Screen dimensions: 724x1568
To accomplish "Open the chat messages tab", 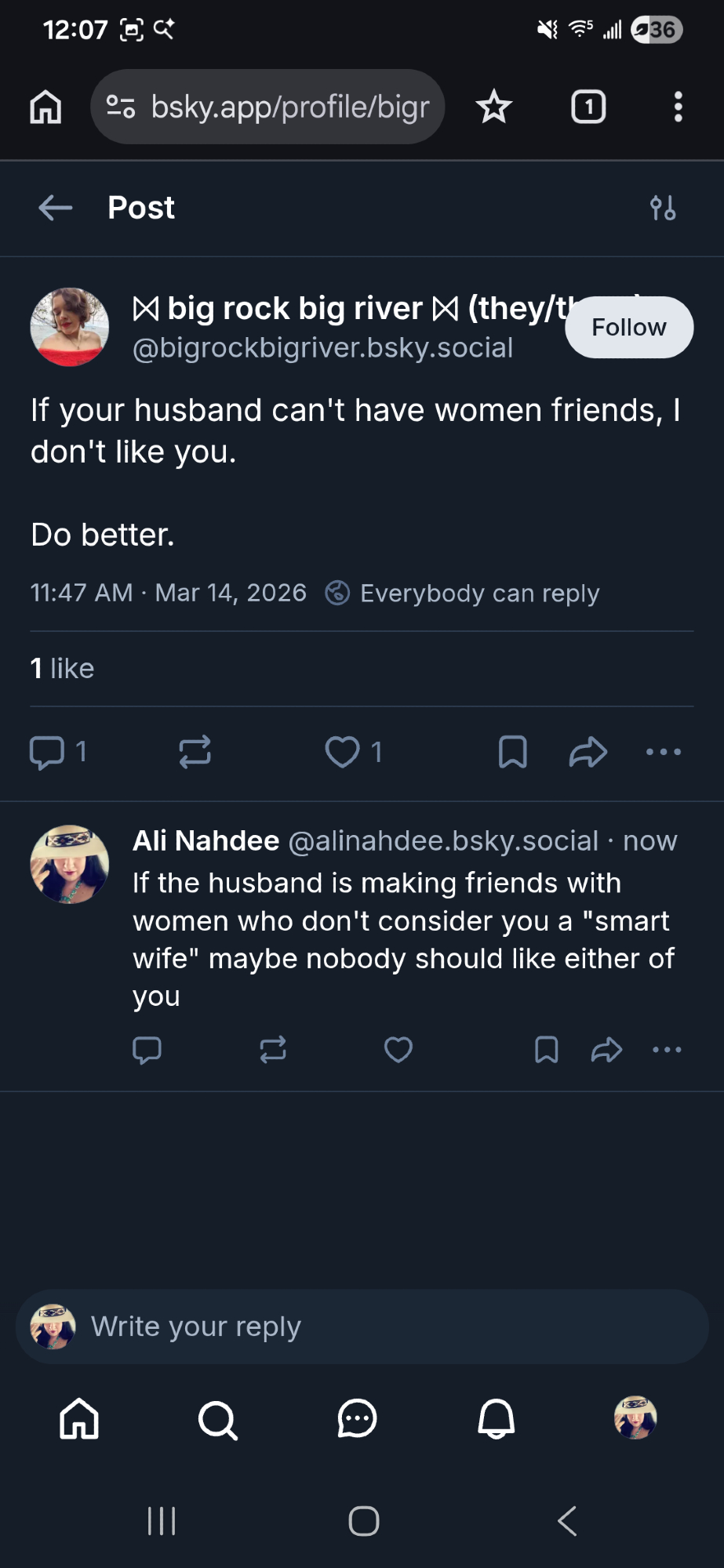I will click(x=357, y=1419).
